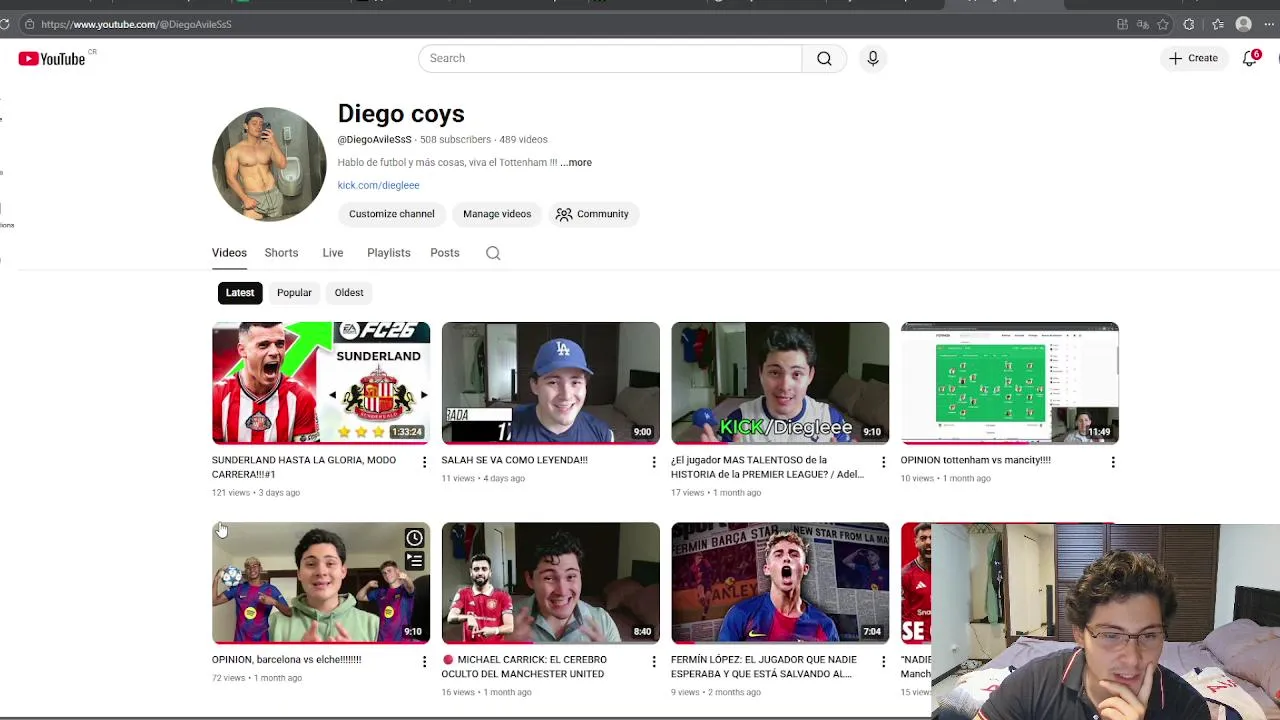Open El jugador MAS TALENTOSO title
The width and height of the screenshot is (1280, 720).
pos(767,467)
